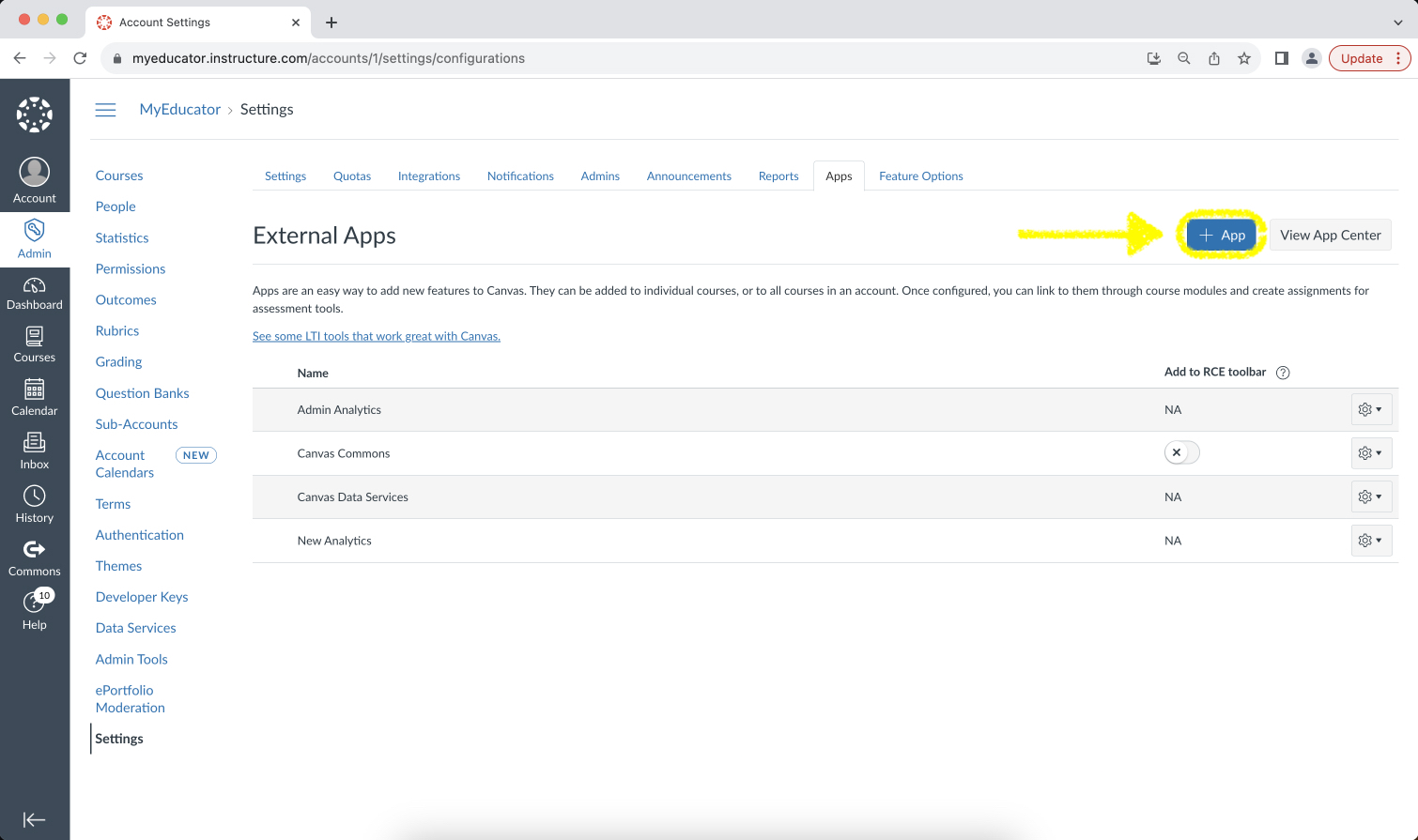The image size is (1418, 840).
Task: Click the browser share icon
Action: (1214, 58)
